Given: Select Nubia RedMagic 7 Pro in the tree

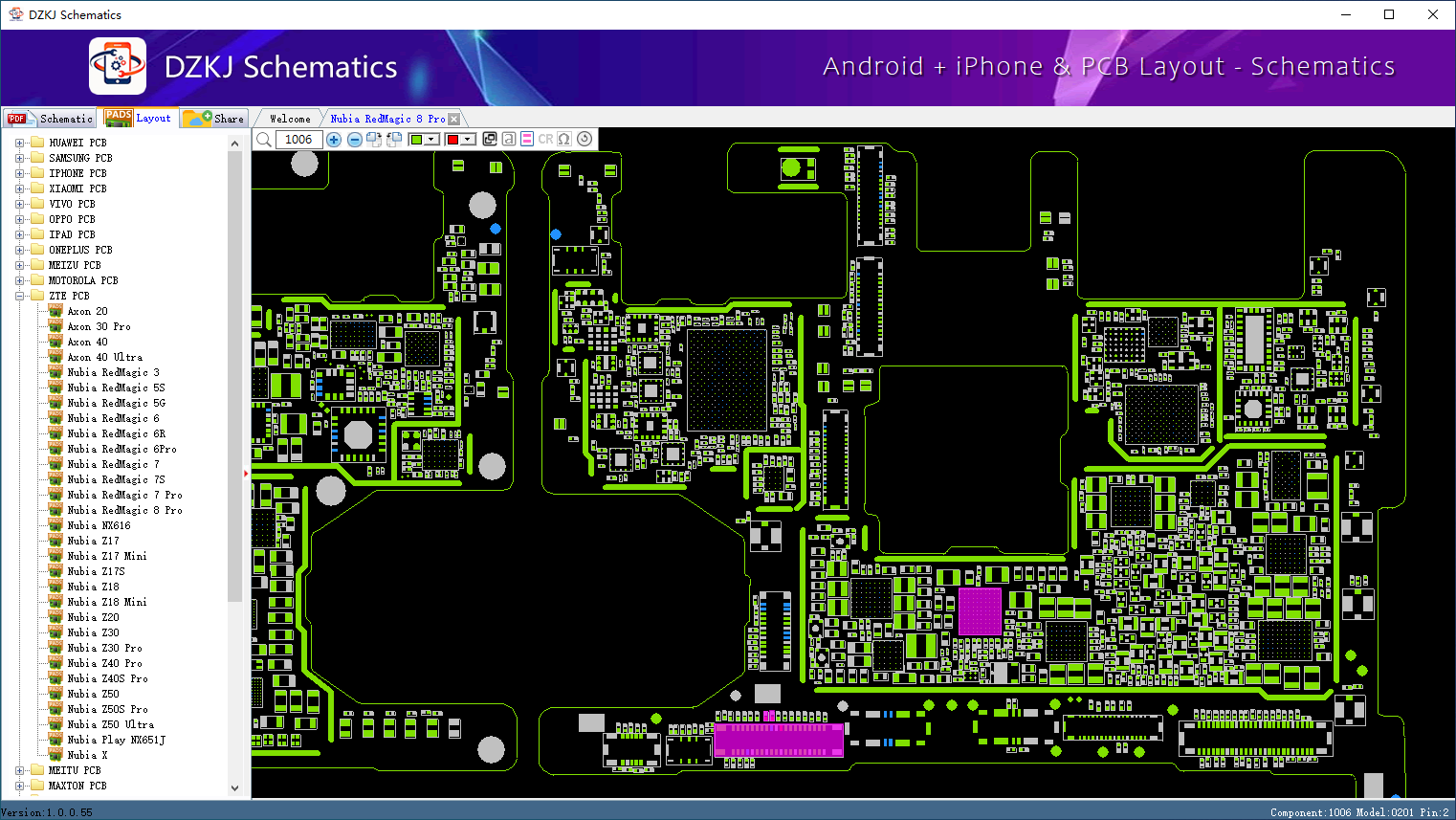Looking at the screenshot, I should (124, 495).
